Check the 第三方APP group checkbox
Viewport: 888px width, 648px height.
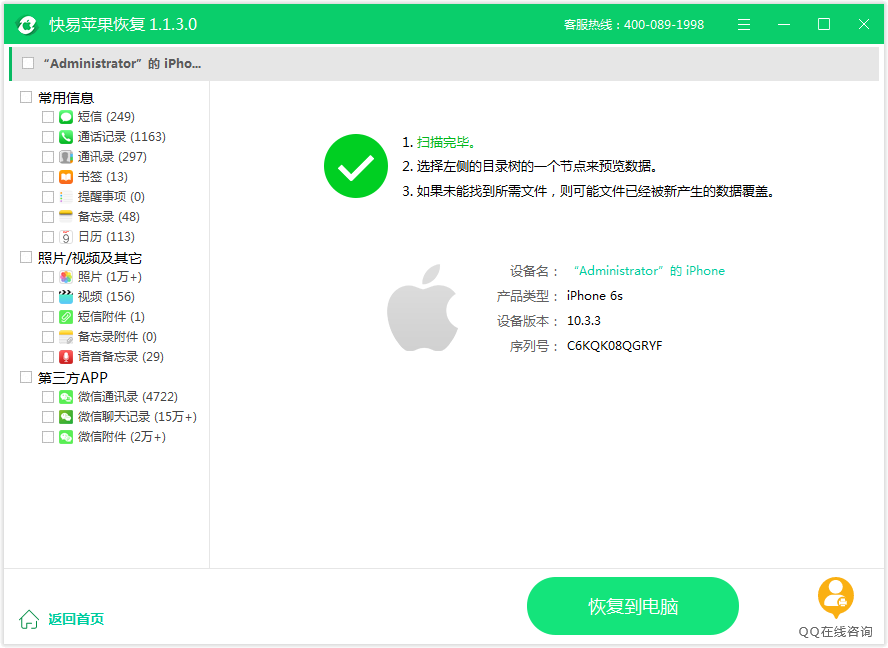pos(26,377)
